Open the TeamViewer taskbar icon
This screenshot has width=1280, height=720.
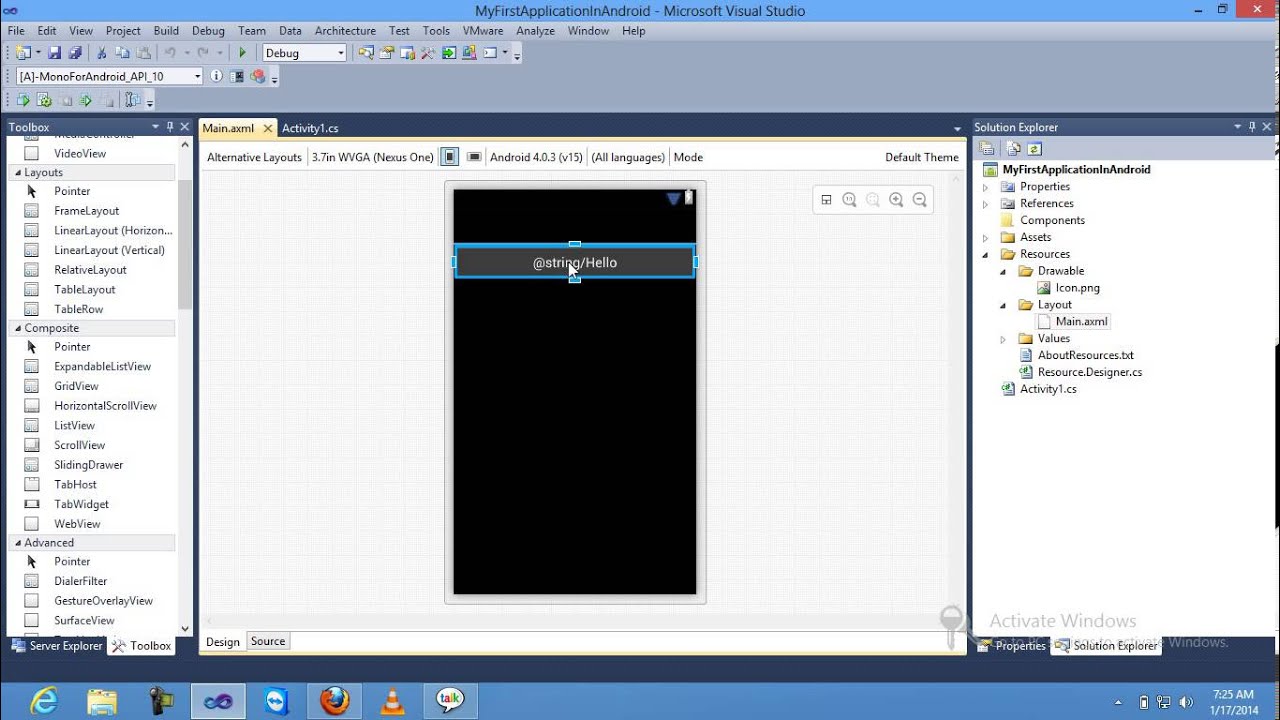click(x=276, y=701)
